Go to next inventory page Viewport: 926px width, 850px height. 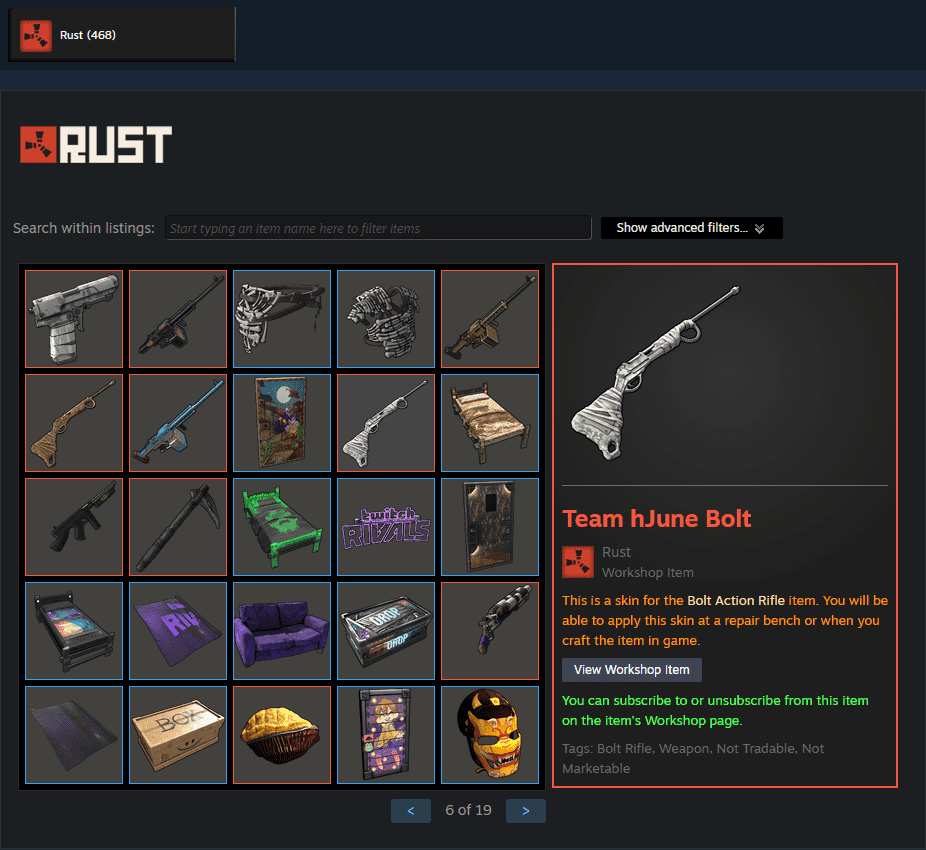(526, 811)
